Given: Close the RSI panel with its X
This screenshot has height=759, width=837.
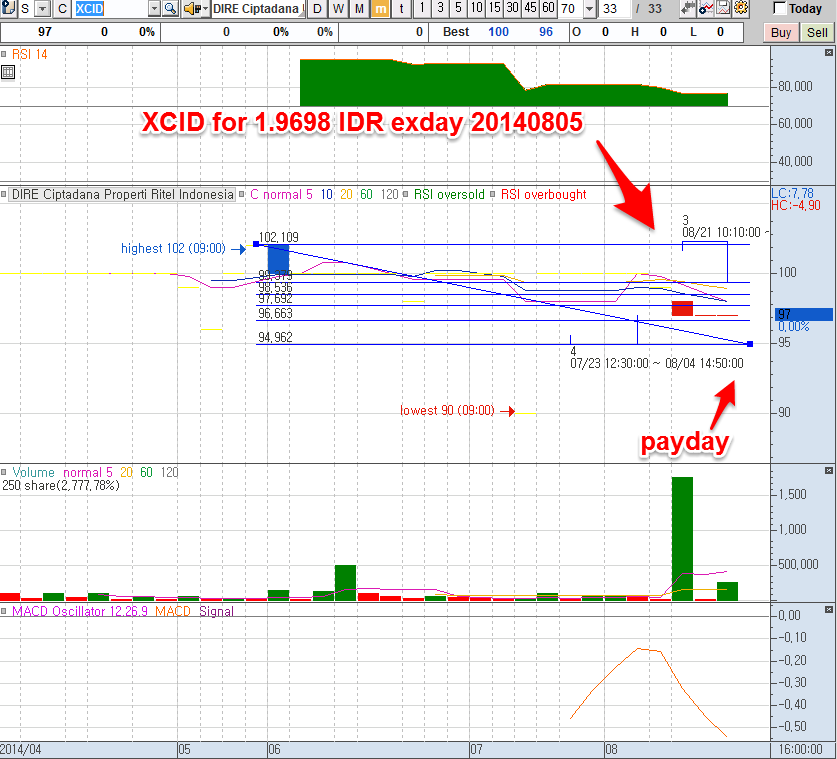Looking at the screenshot, I should tap(829, 52).
